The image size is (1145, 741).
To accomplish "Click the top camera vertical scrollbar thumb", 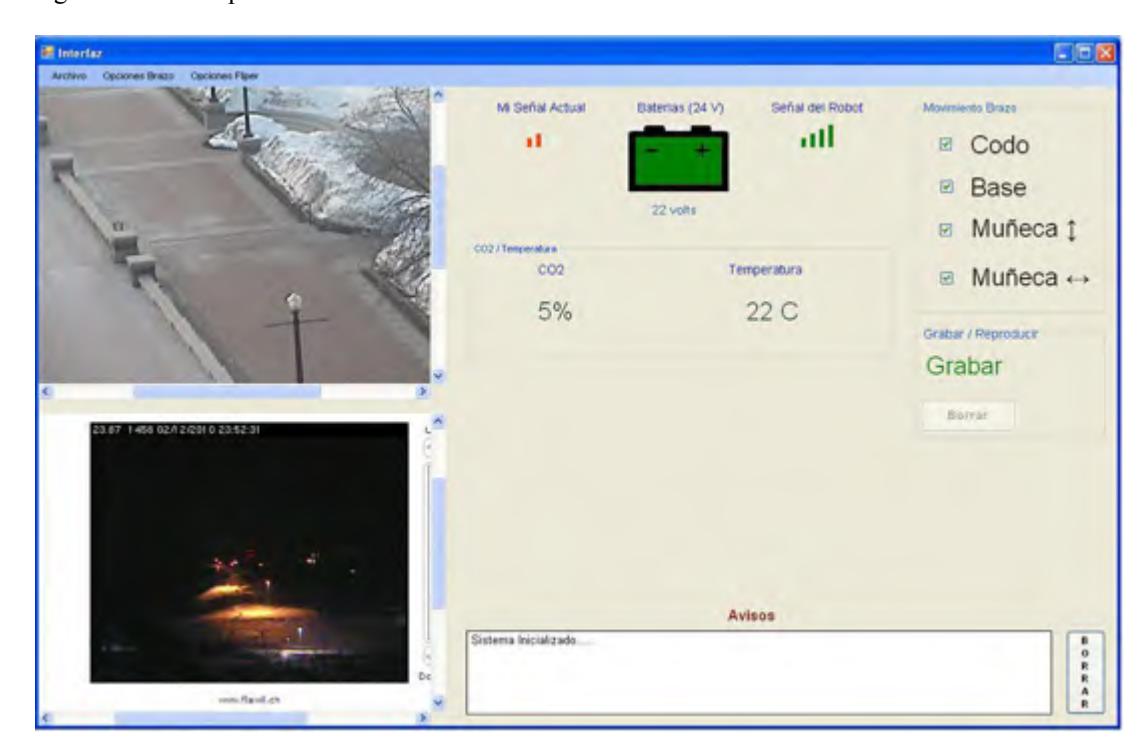I will tap(438, 217).
